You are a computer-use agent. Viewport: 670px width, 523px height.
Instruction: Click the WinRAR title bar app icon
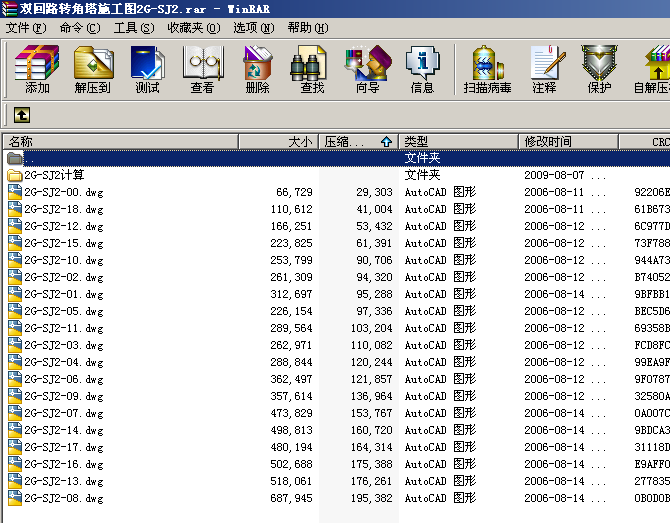9,9
